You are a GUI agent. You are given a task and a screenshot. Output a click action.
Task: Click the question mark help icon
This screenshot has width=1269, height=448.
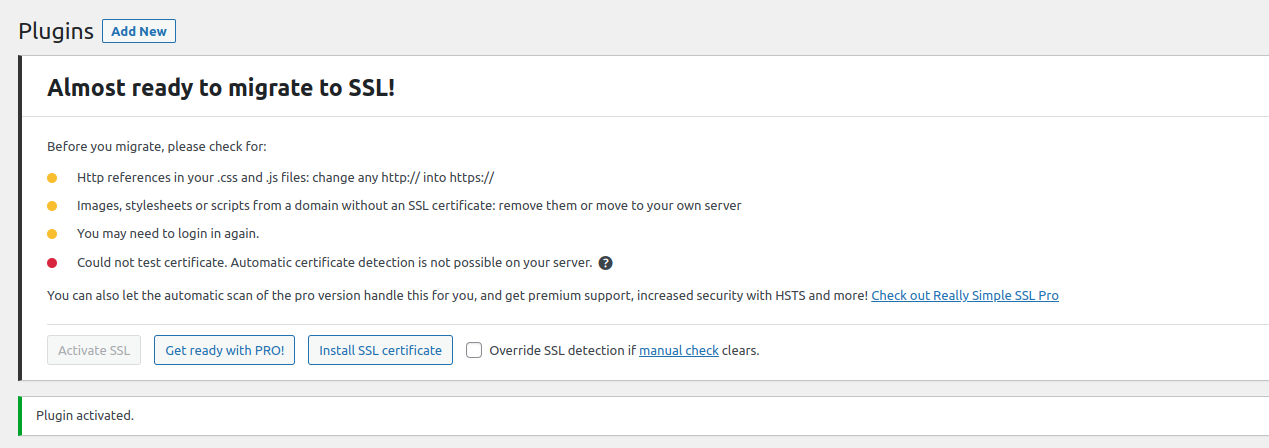coord(605,264)
